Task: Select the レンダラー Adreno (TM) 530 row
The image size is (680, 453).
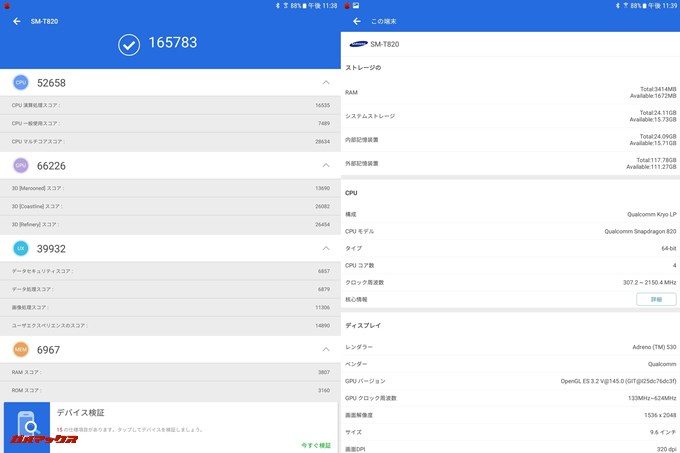Action: 510,347
